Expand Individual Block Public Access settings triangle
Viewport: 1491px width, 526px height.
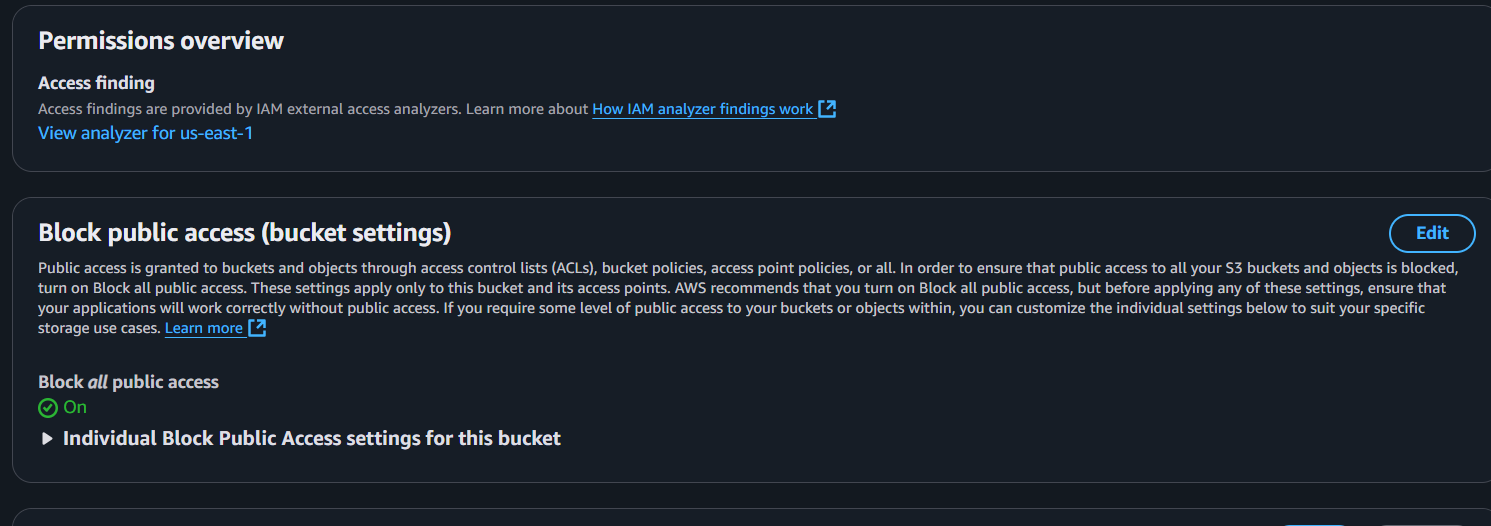tap(47, 439)
